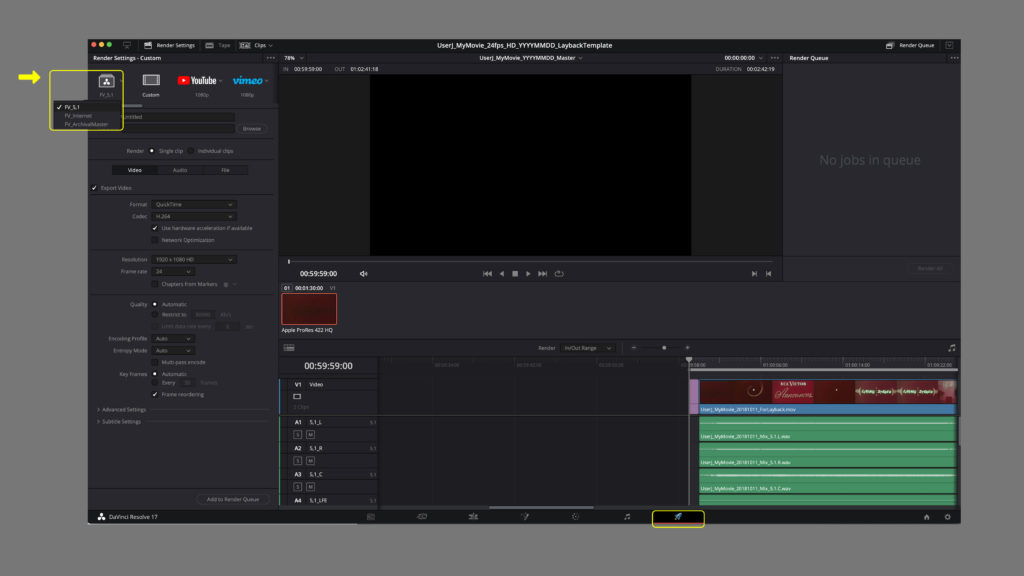1024x576 pixels.
Task: Switch to the File settings tab
Action: click(225, 170)
